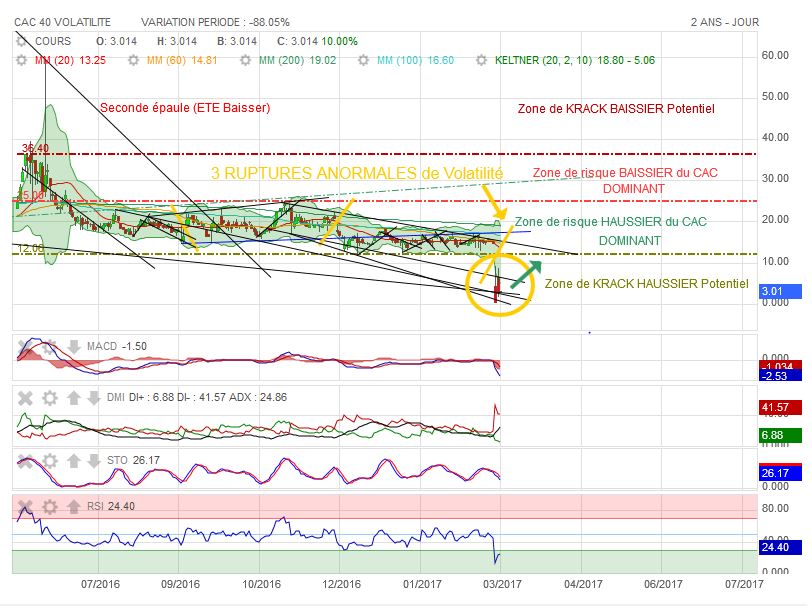Click the blue 26.17 STO value tag
The height and width of the screenshot is (606, 812).
pos(780,473)
